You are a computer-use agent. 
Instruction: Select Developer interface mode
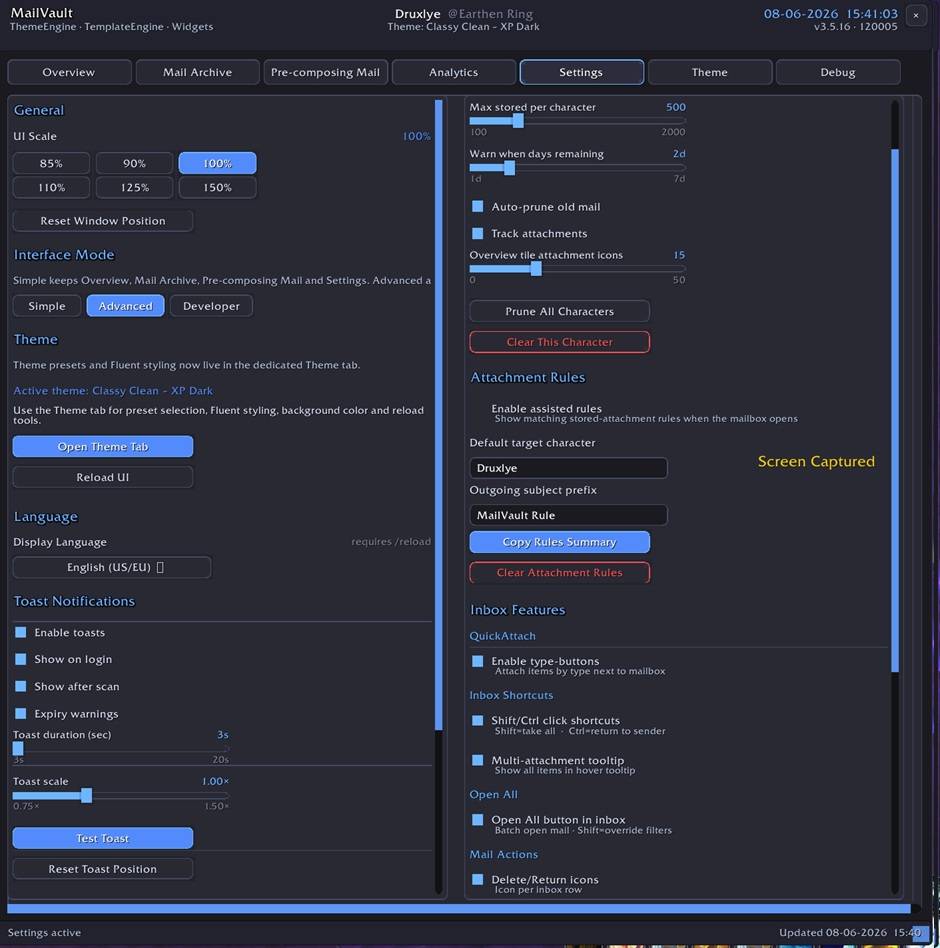coord(211,306)
